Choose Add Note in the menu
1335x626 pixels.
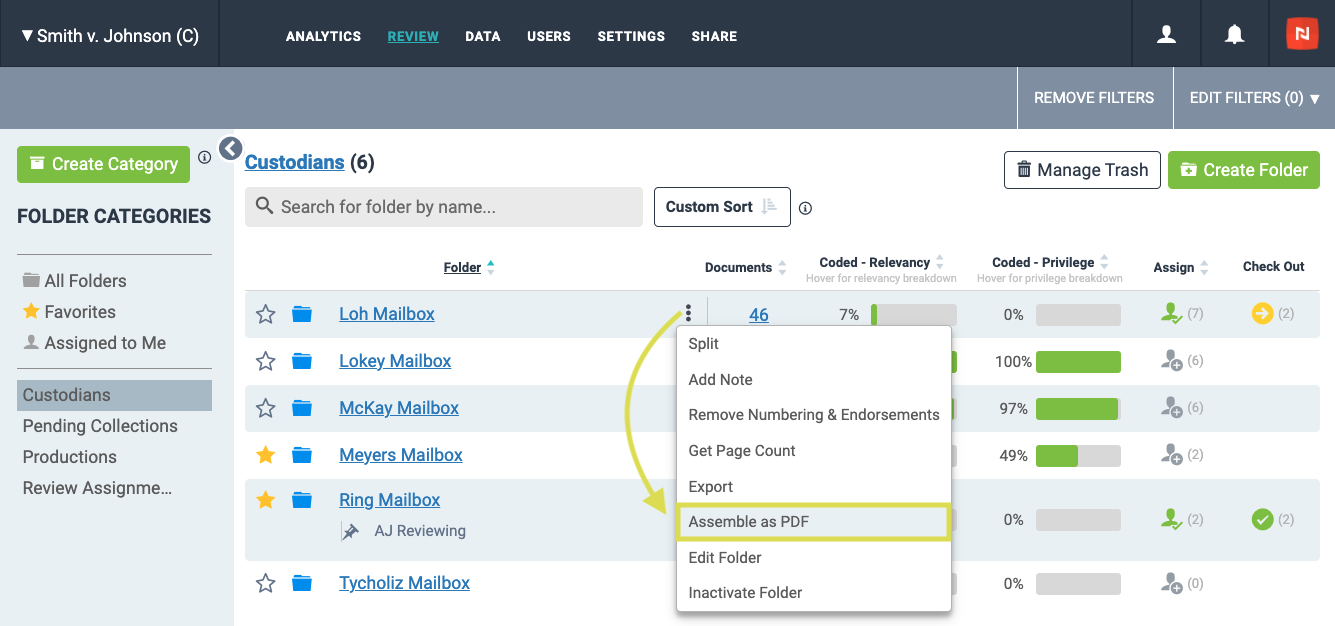click(x=813, y=380)
